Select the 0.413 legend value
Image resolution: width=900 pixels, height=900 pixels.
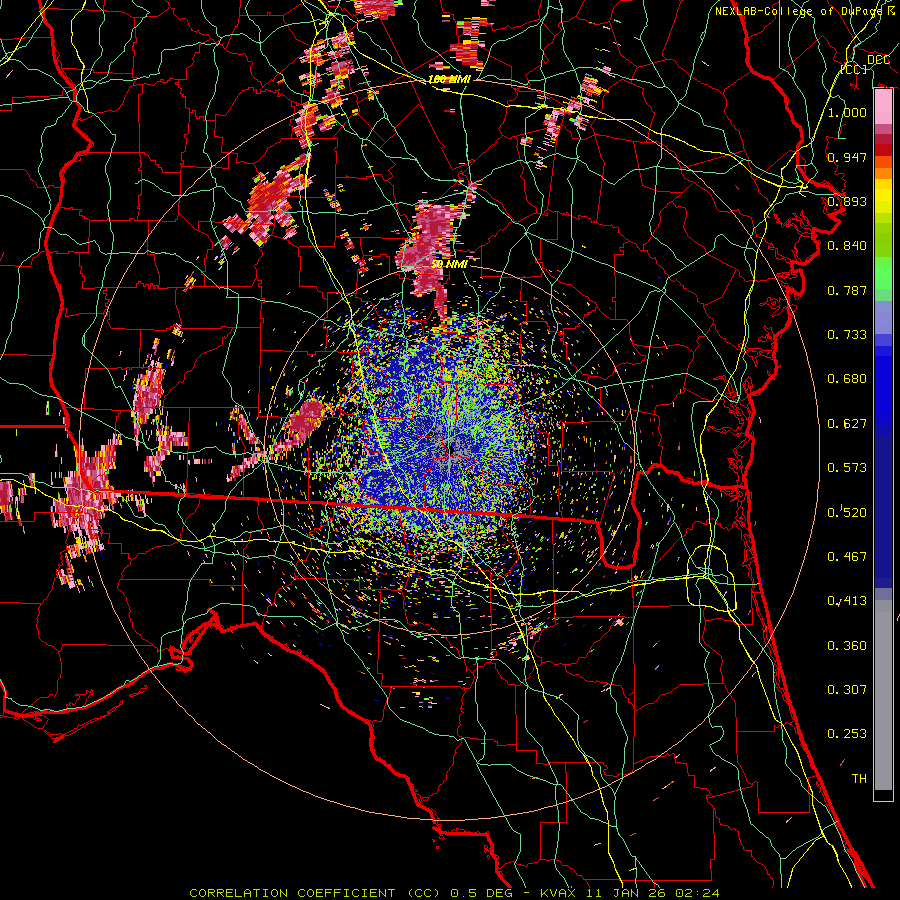click(x=847, y=600)
